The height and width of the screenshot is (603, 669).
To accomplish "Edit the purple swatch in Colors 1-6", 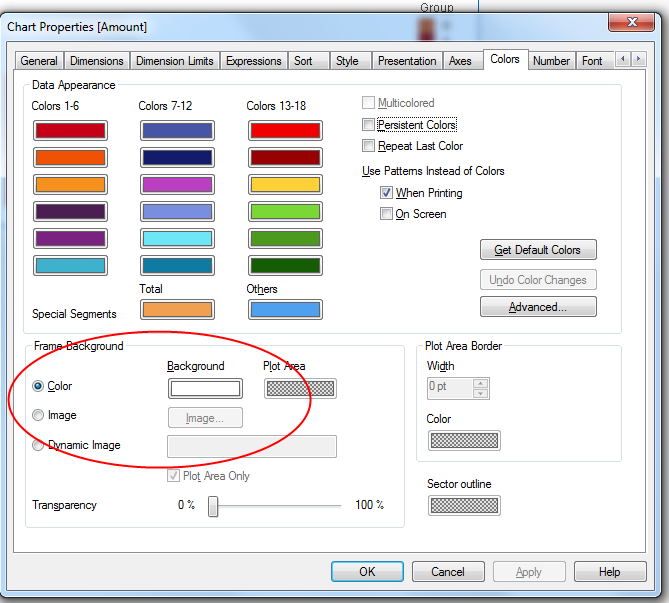I will point(70,239).
